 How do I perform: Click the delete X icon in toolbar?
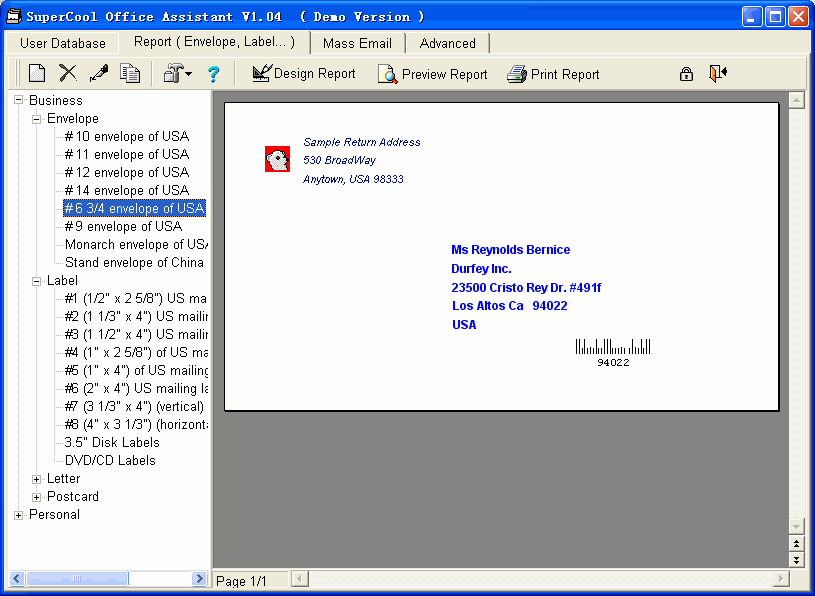point(67,73)
